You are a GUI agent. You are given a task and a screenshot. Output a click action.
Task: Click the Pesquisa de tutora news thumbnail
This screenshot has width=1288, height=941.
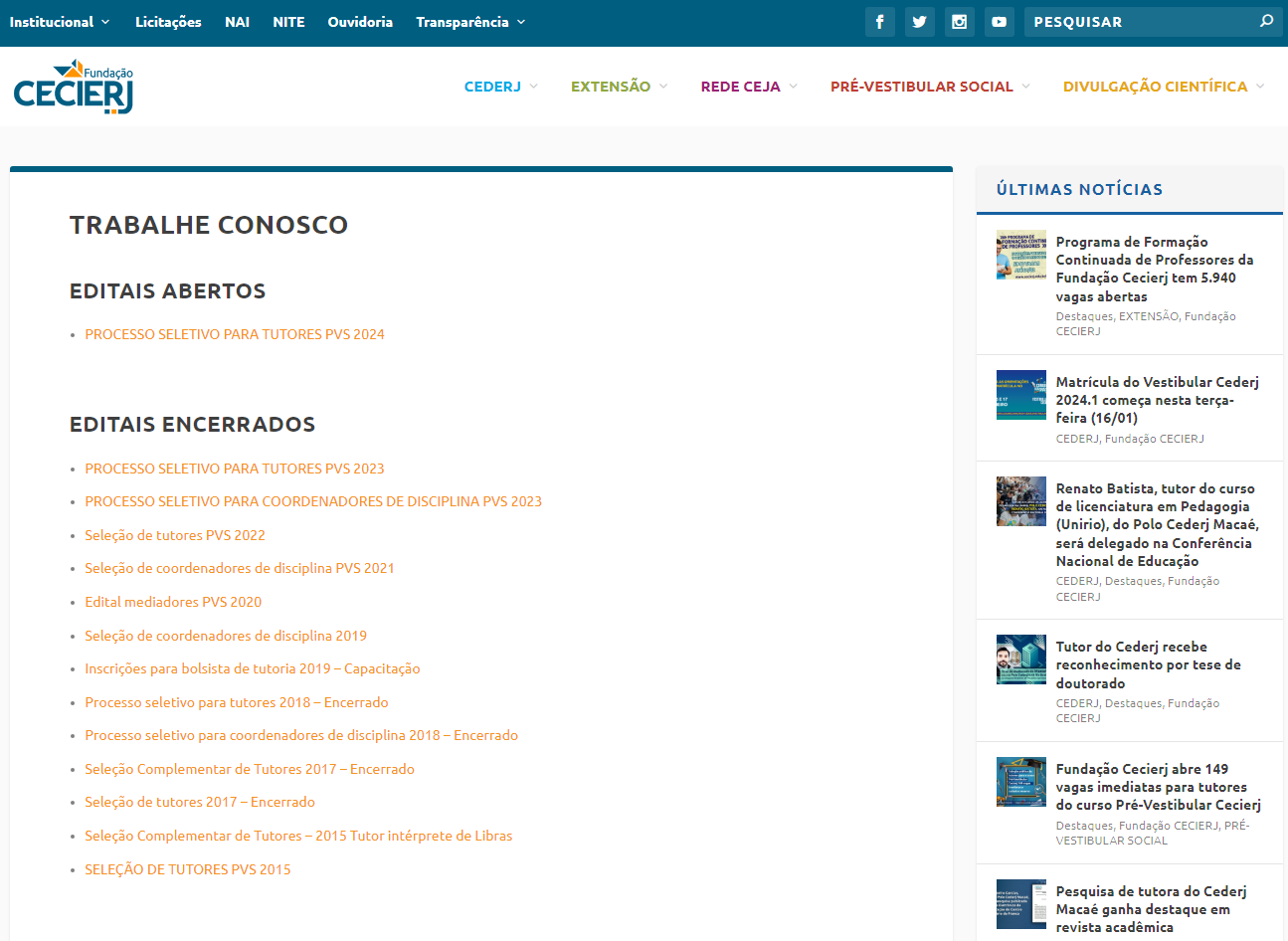pos(1021,905)
